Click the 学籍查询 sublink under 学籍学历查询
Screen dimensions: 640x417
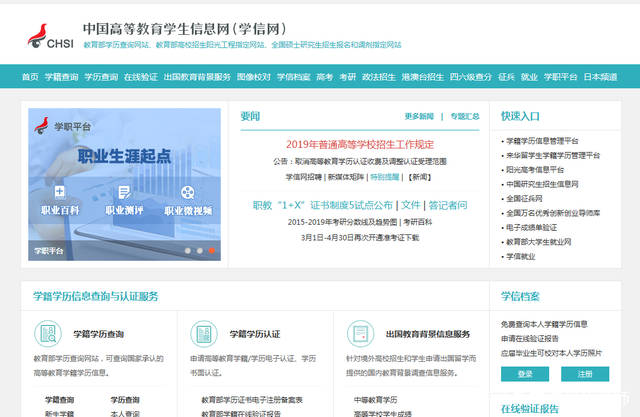coord(60,400)
